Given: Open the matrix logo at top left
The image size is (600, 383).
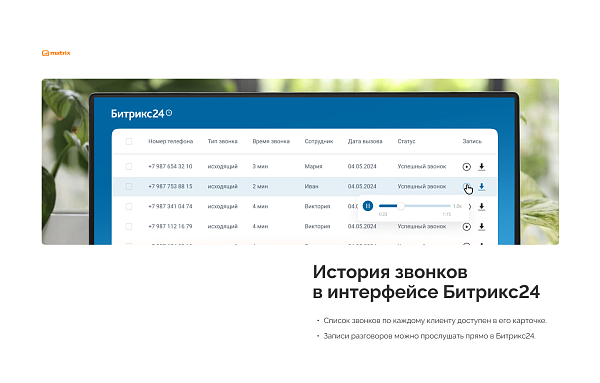Looking at the screenshot, I should click(56, 53).
